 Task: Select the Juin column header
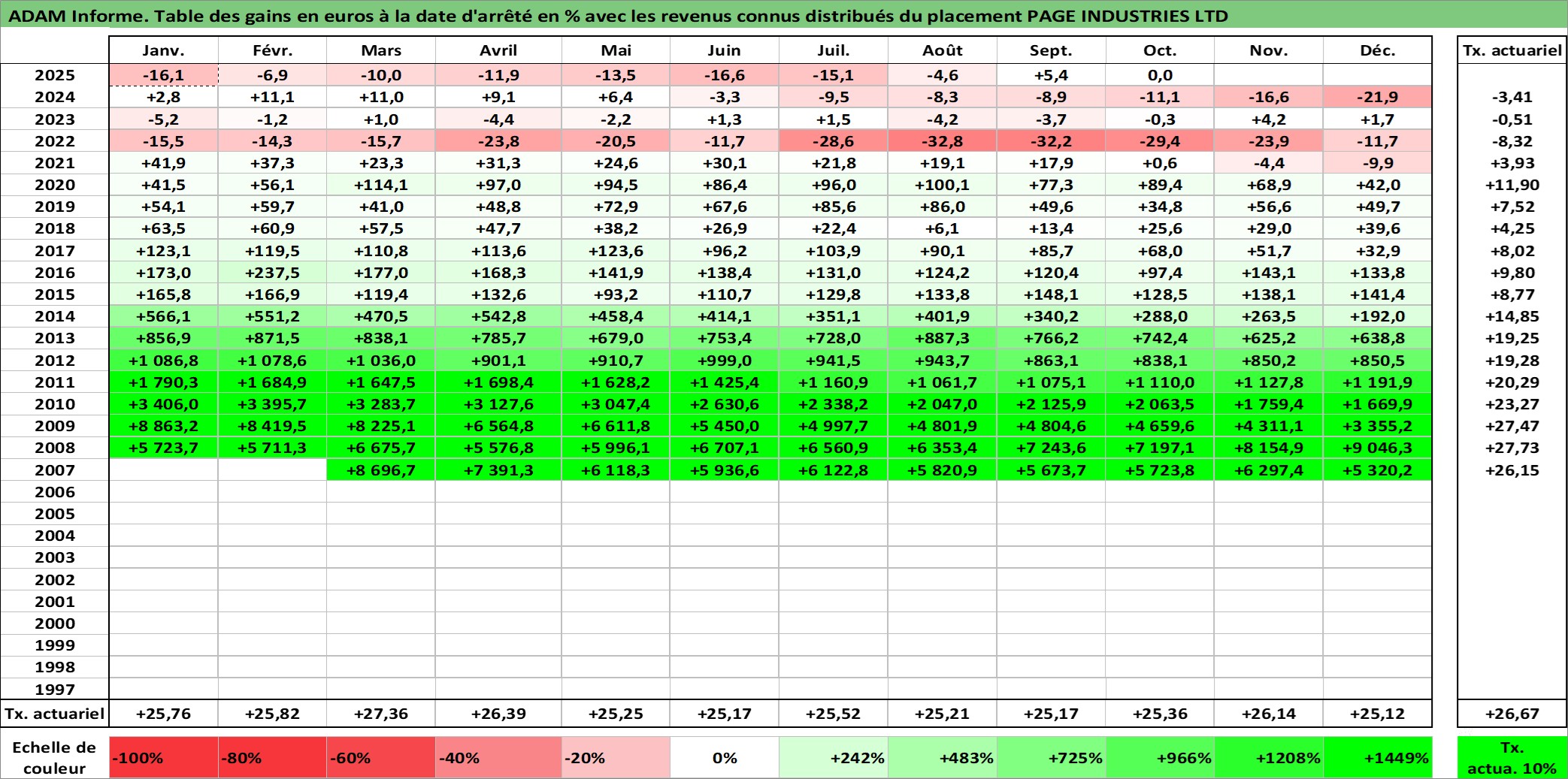pyautogui.click(x=724, y=50)
